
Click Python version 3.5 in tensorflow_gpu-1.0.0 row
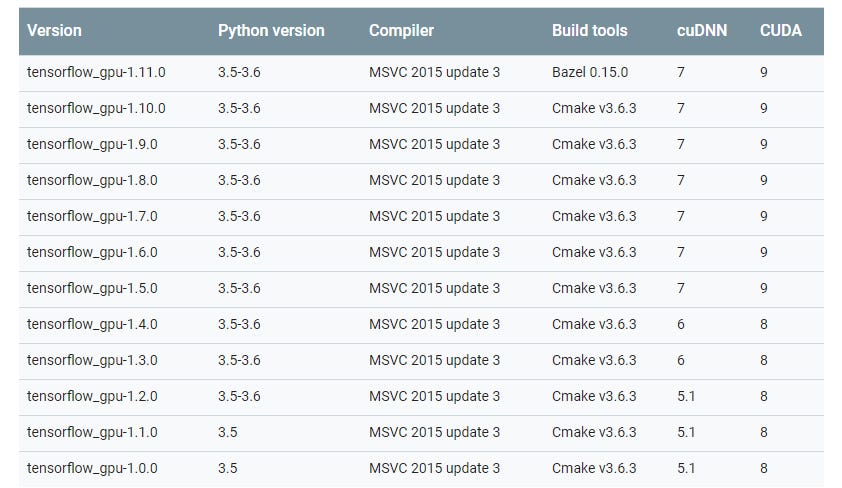click(228, 468)
